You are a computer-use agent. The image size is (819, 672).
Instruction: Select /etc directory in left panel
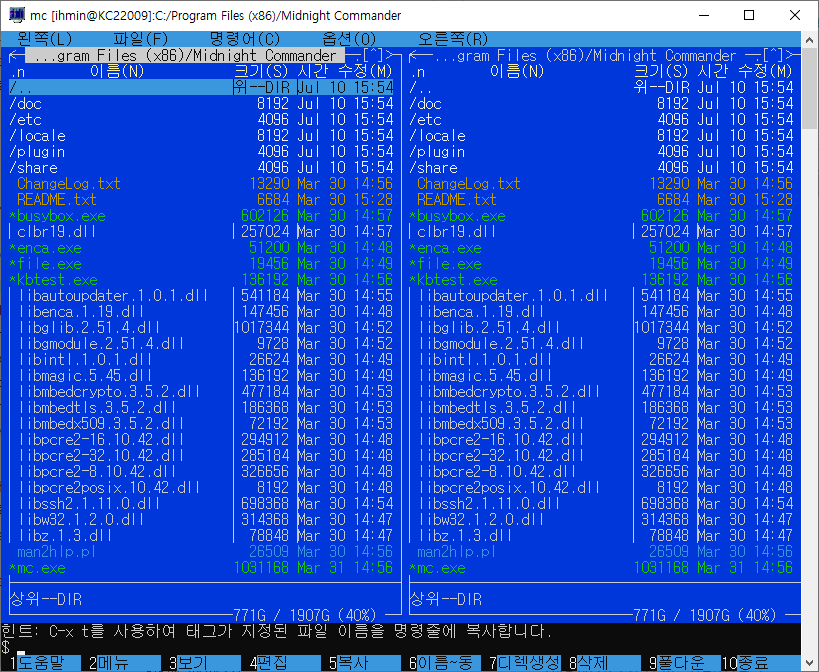[x=201, y=120]
